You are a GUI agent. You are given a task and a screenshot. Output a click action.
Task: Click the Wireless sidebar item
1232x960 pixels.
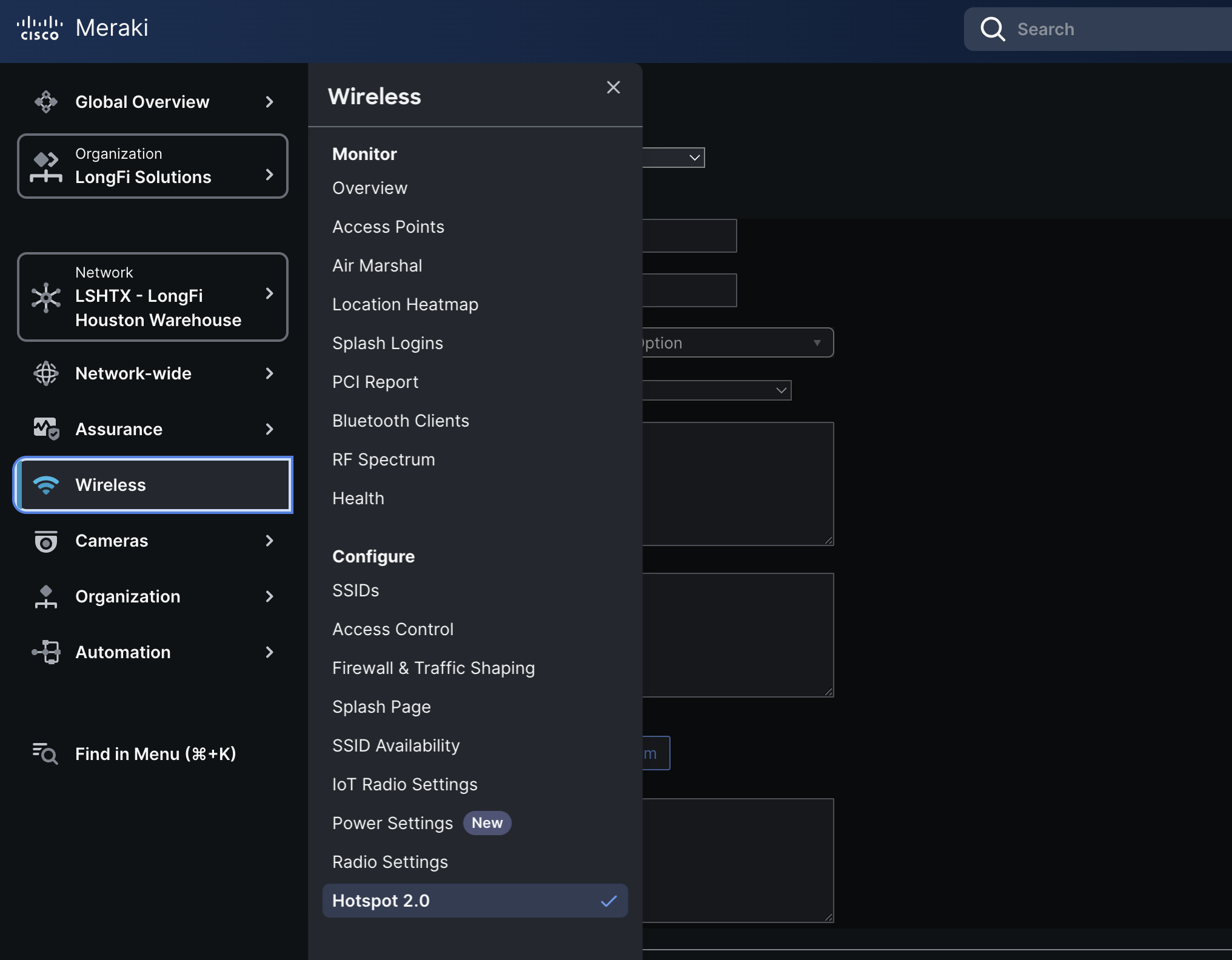[x=153, y=485]
